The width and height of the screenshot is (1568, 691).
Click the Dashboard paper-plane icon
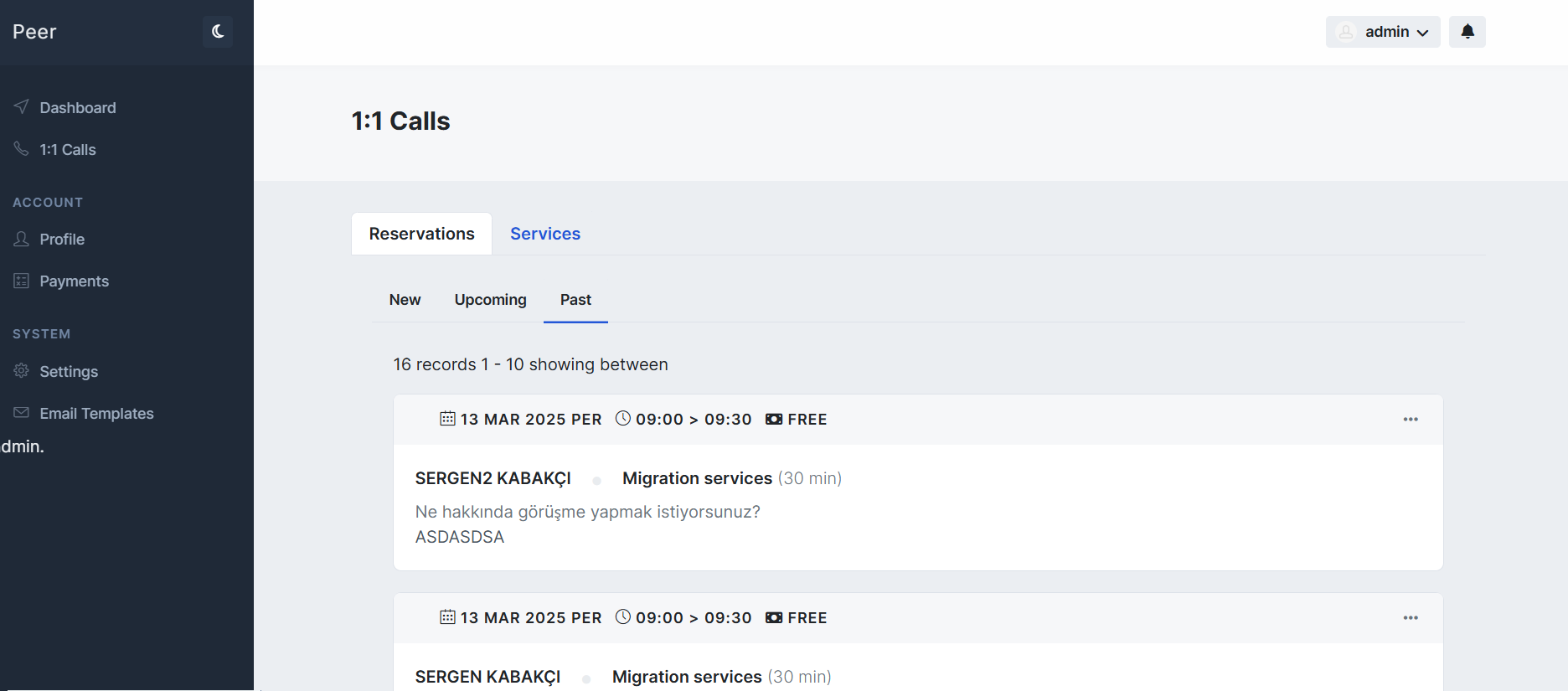tap(22, 107)
